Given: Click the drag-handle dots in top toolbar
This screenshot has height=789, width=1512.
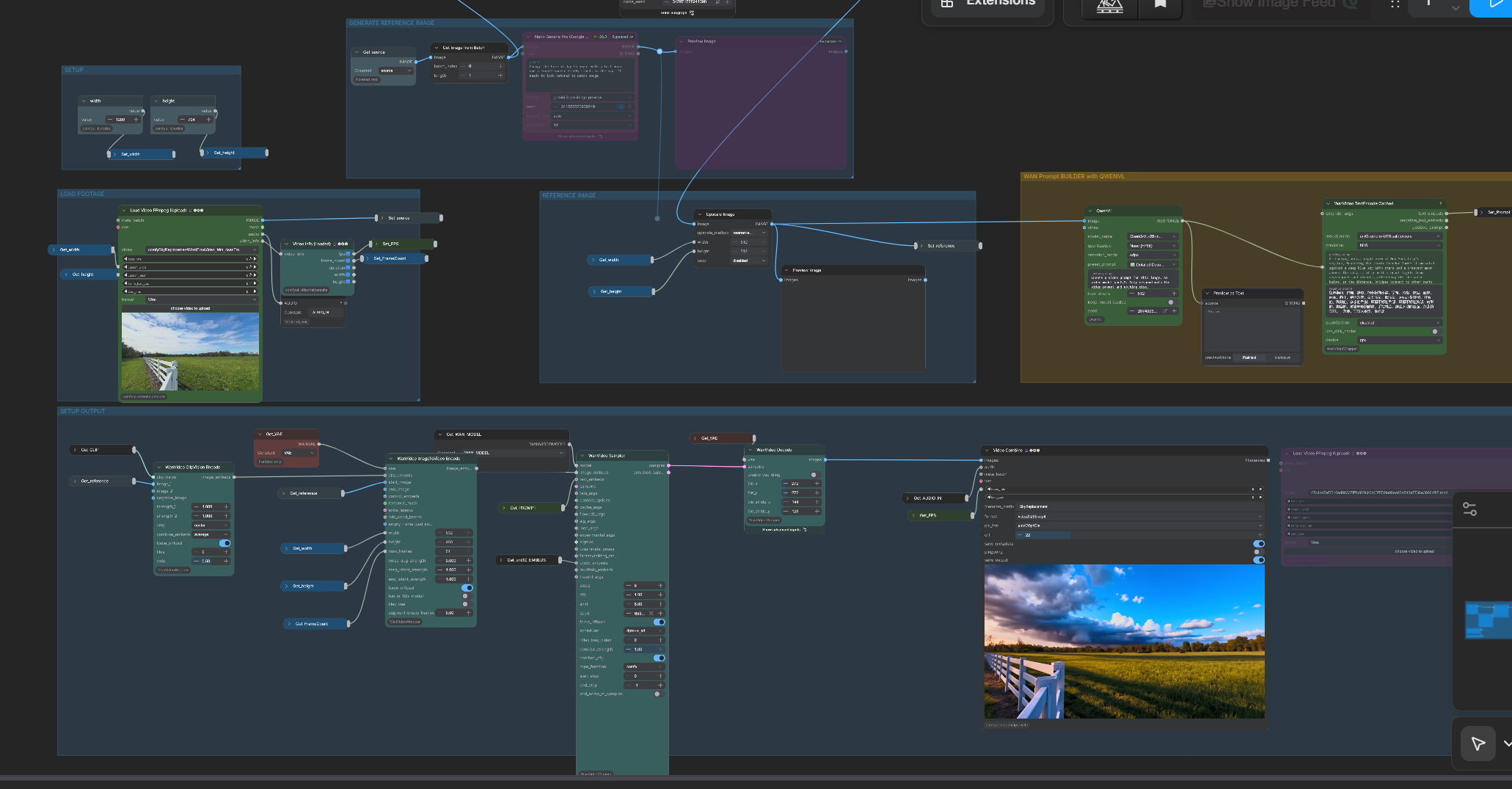Looking at the screenshot, I should (1395, 4).
